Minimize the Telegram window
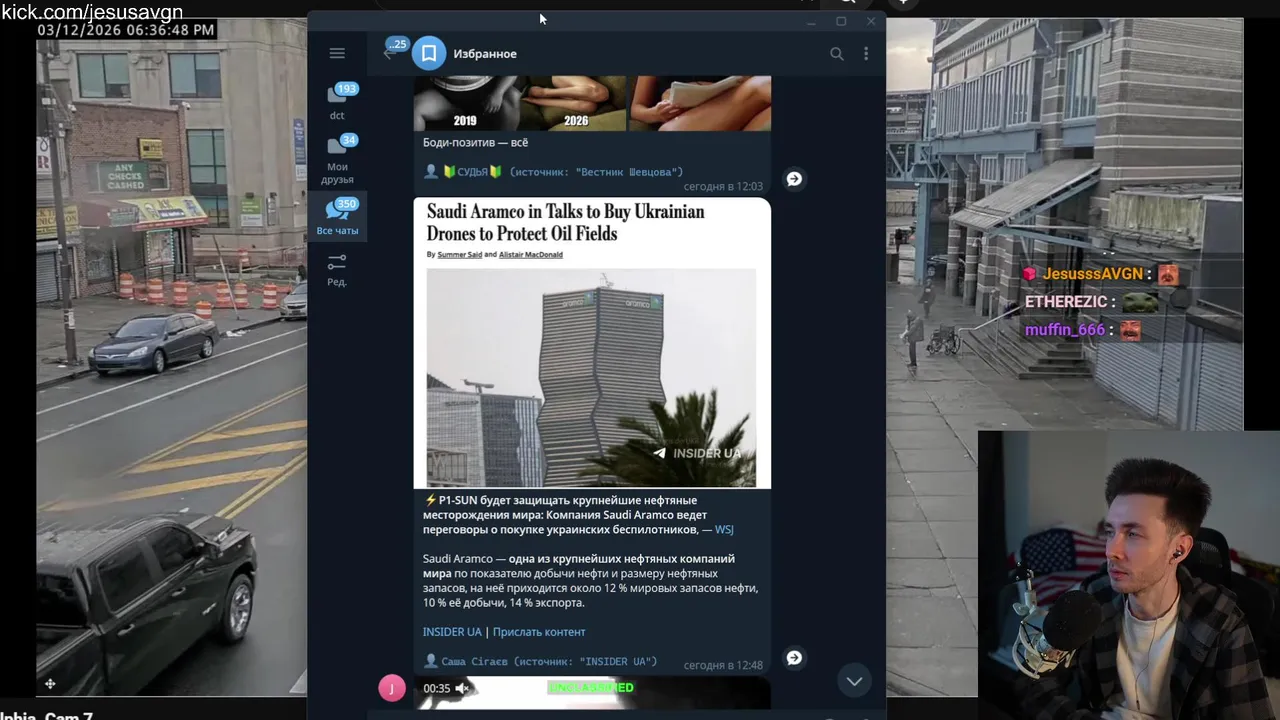The image size is (1280, 720). click(811, 21)
